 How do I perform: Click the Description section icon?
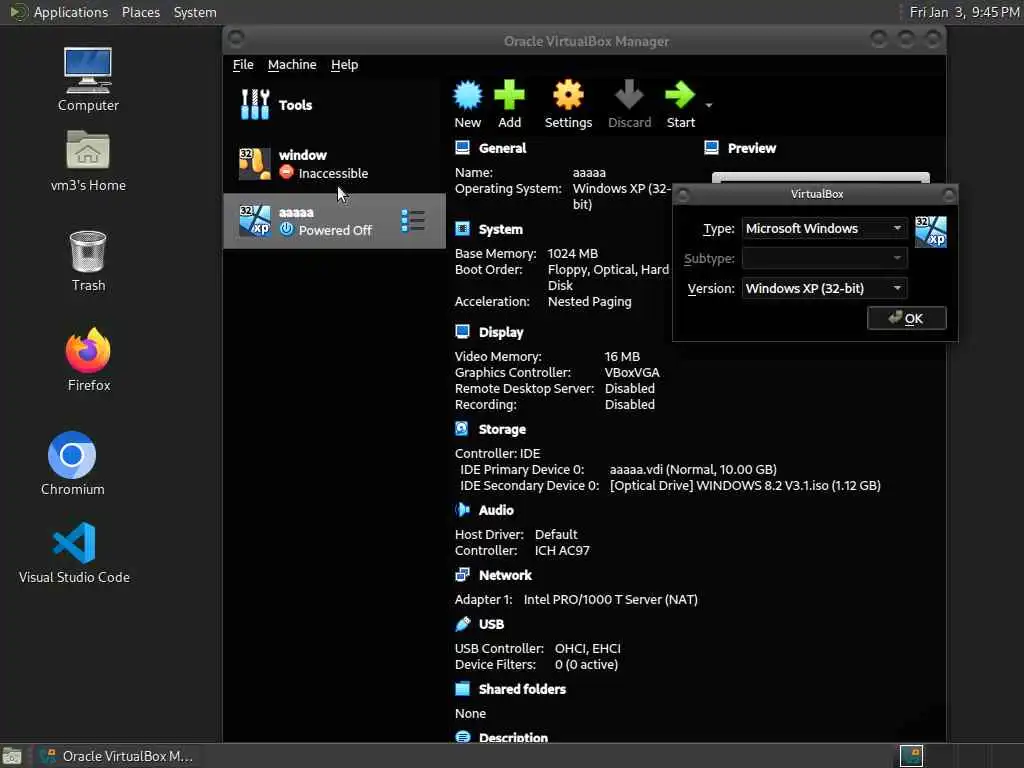[x=462, y=737]
